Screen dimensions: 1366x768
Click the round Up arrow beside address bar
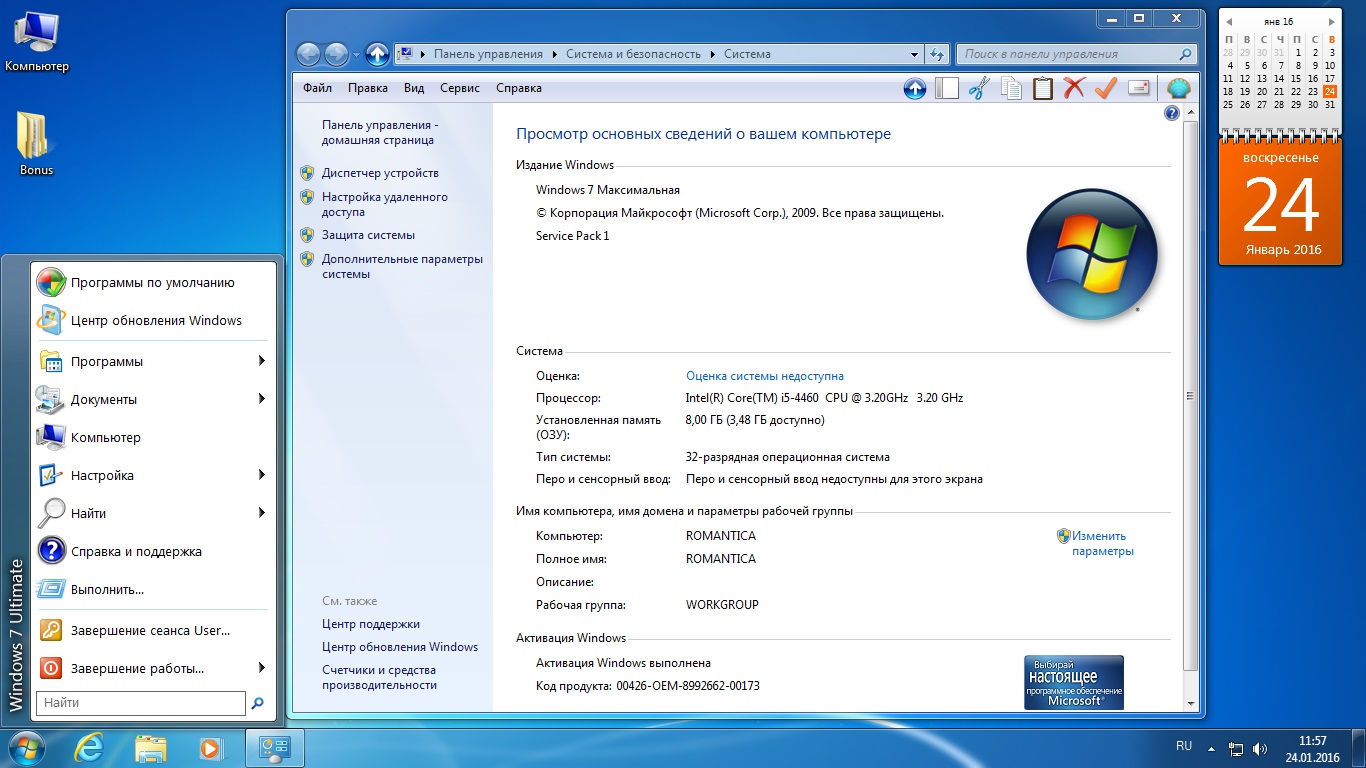[x=377, y=54]
